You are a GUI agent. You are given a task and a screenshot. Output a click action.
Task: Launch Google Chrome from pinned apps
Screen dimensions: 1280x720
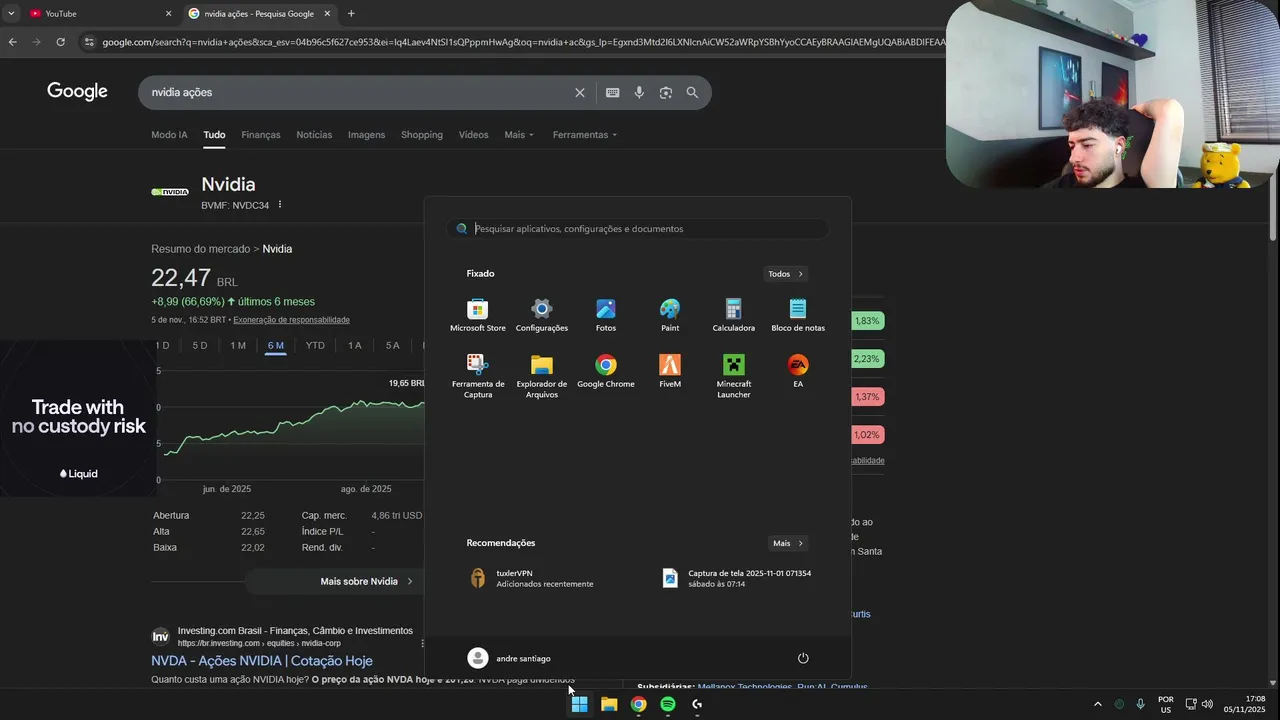pyautogui.click(x=606, y=371)
